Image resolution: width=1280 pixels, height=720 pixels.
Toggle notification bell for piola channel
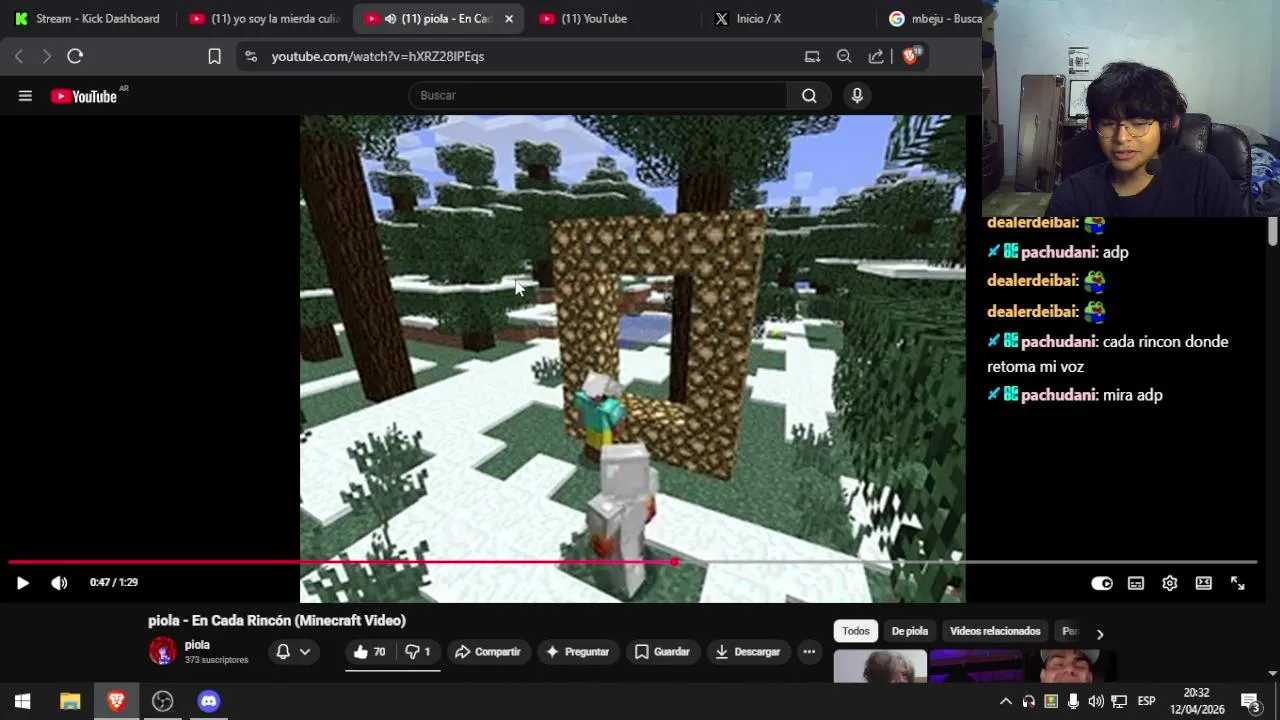pyautogui.click(x=283, y=651)
